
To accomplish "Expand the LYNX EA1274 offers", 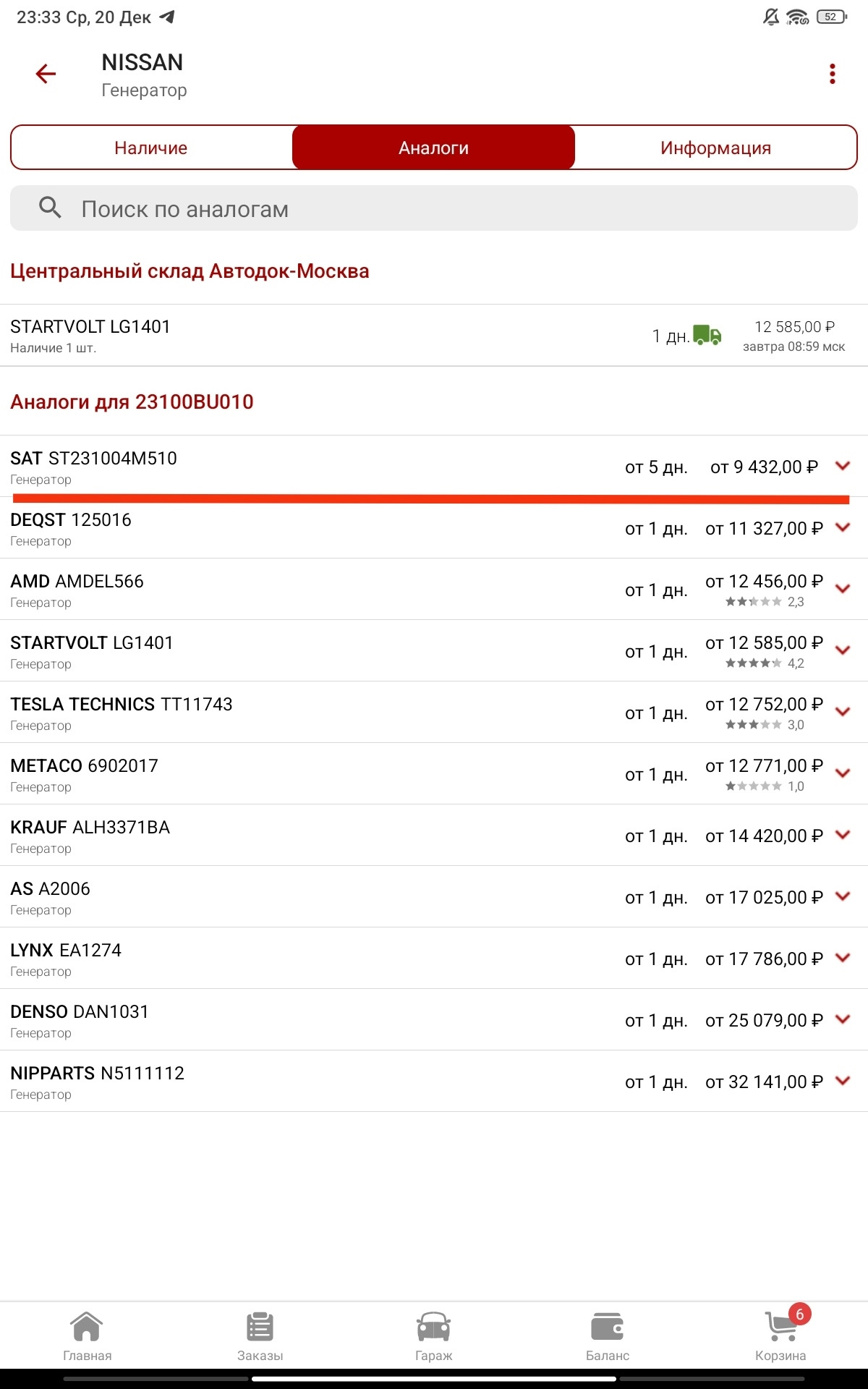I will (842, 958).
